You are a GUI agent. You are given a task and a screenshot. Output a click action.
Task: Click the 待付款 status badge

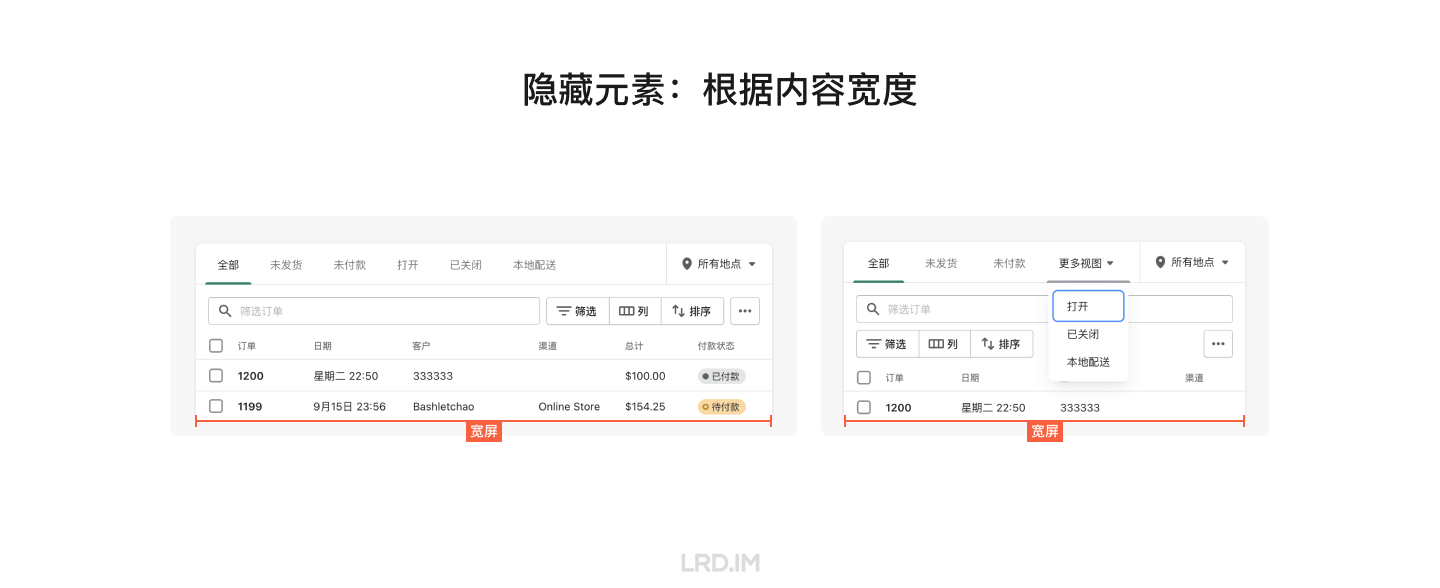coord(721,407)
